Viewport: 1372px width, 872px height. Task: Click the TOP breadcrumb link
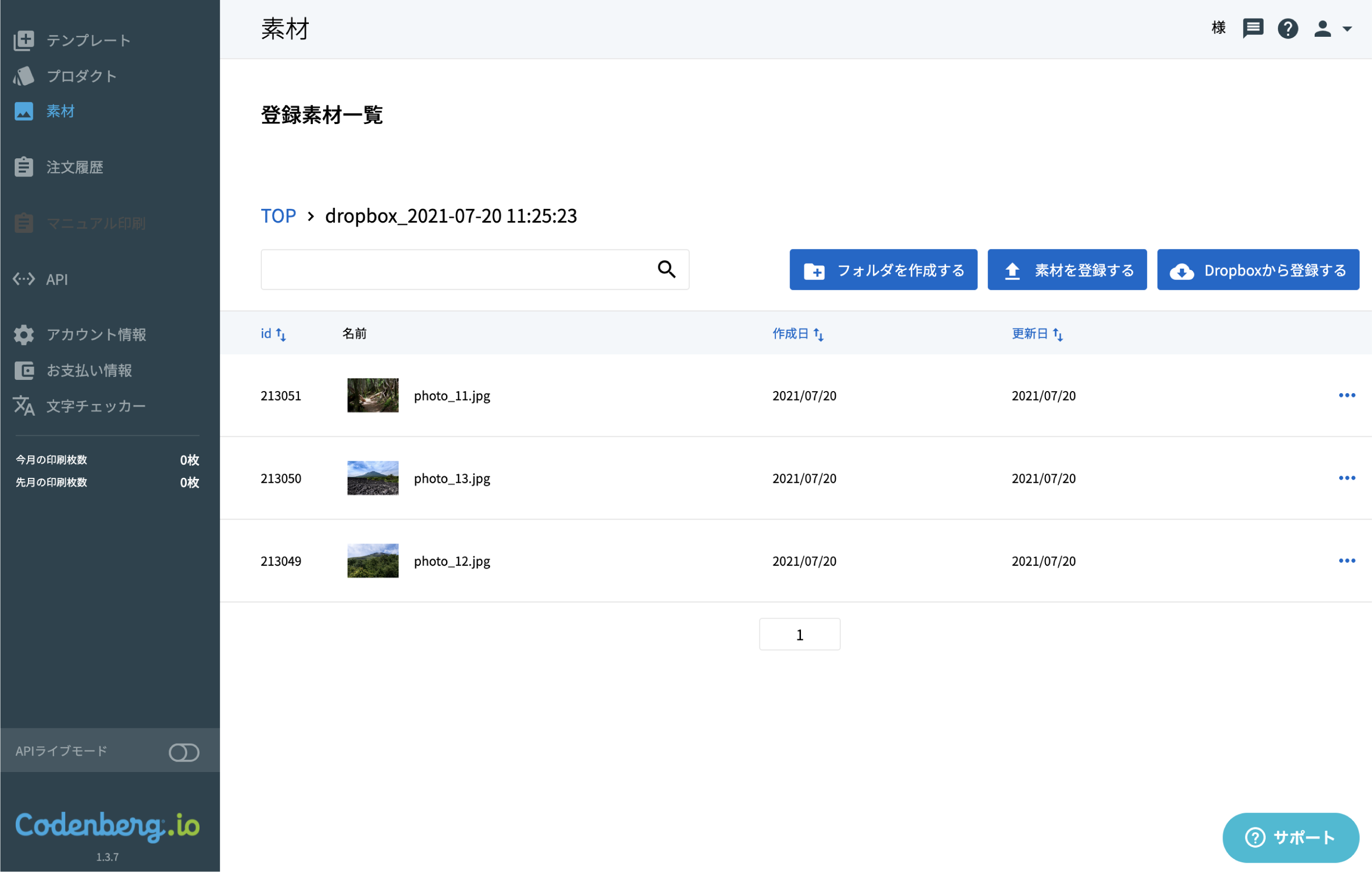[x=278, y=216]
